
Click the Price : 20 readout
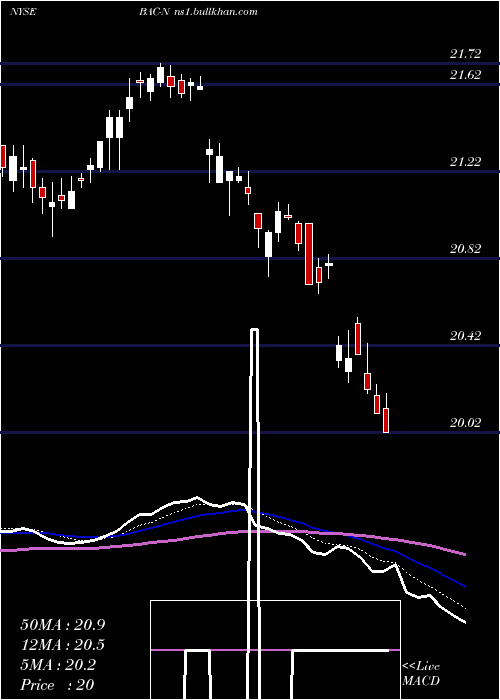coord(57,685)
